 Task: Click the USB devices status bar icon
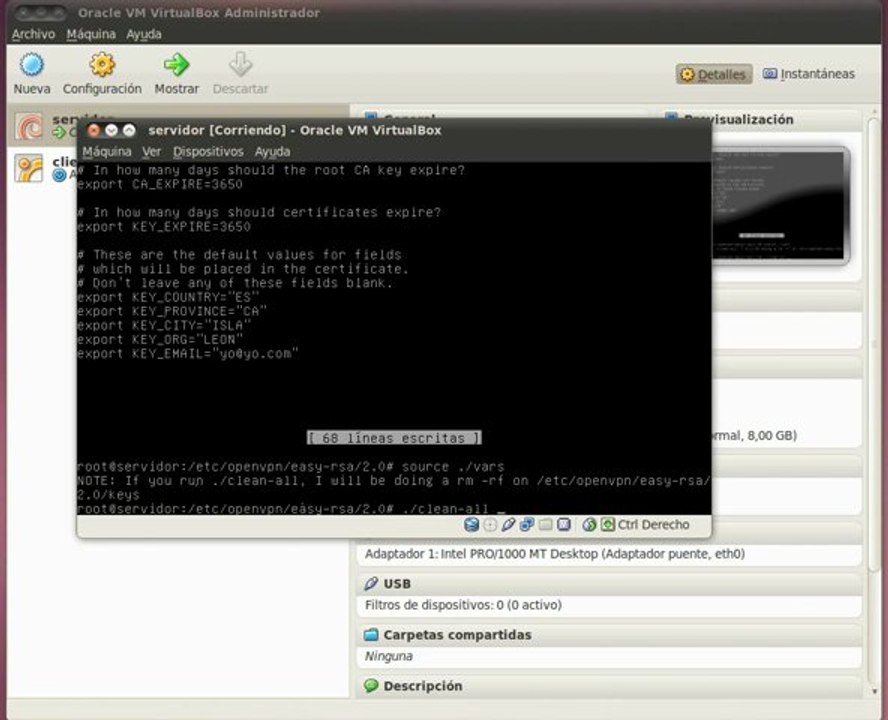coord(508,525)
